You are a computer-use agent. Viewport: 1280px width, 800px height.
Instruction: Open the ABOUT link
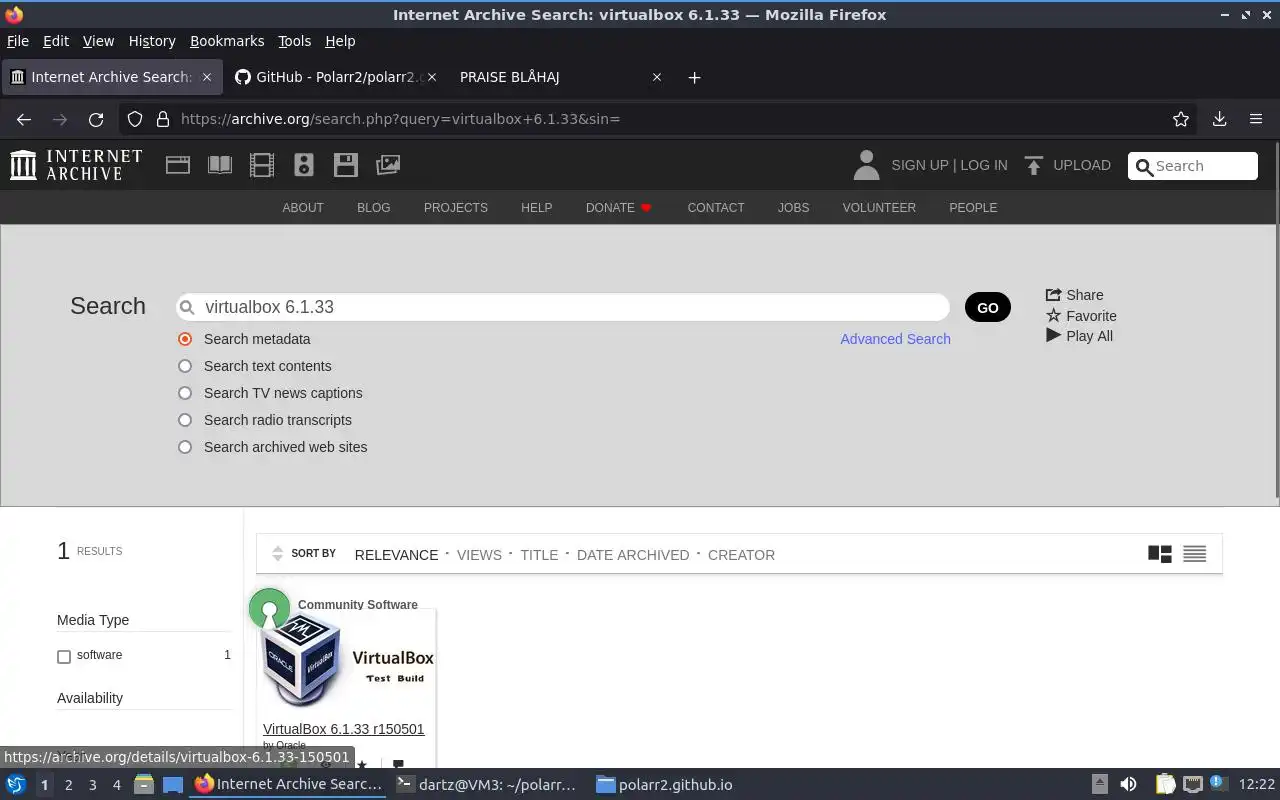tap(303, 208)
